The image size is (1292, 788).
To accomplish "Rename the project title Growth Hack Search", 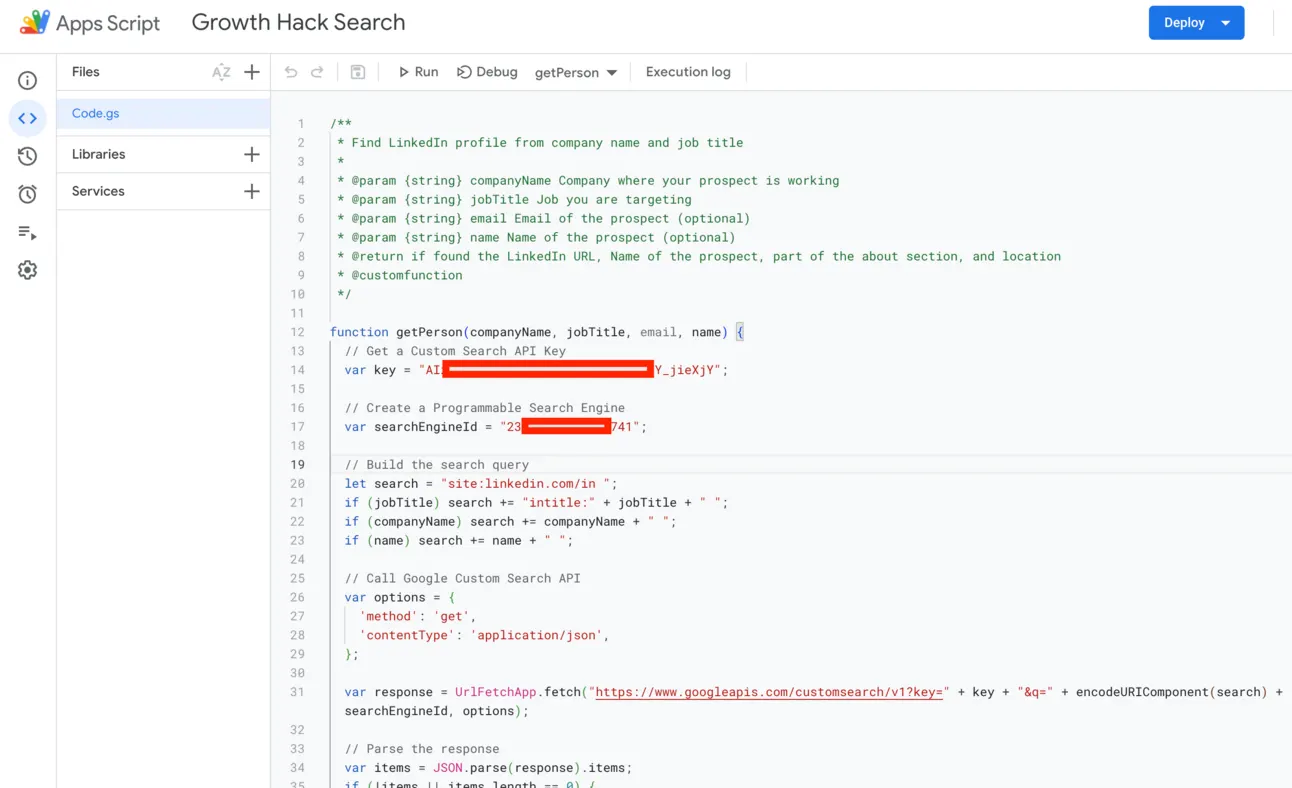I will point(298,22).
